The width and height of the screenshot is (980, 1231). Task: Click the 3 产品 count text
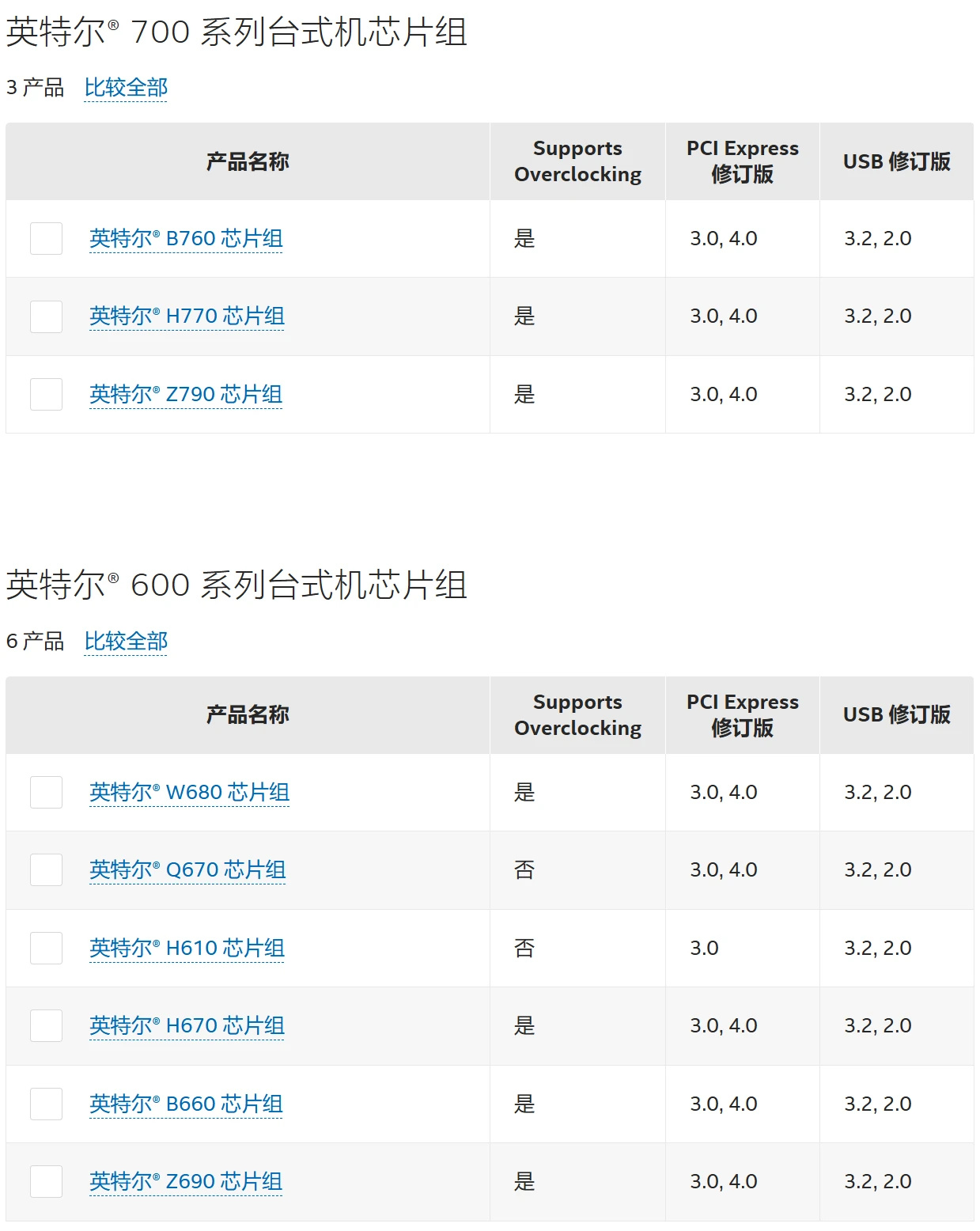pos(35,88)
